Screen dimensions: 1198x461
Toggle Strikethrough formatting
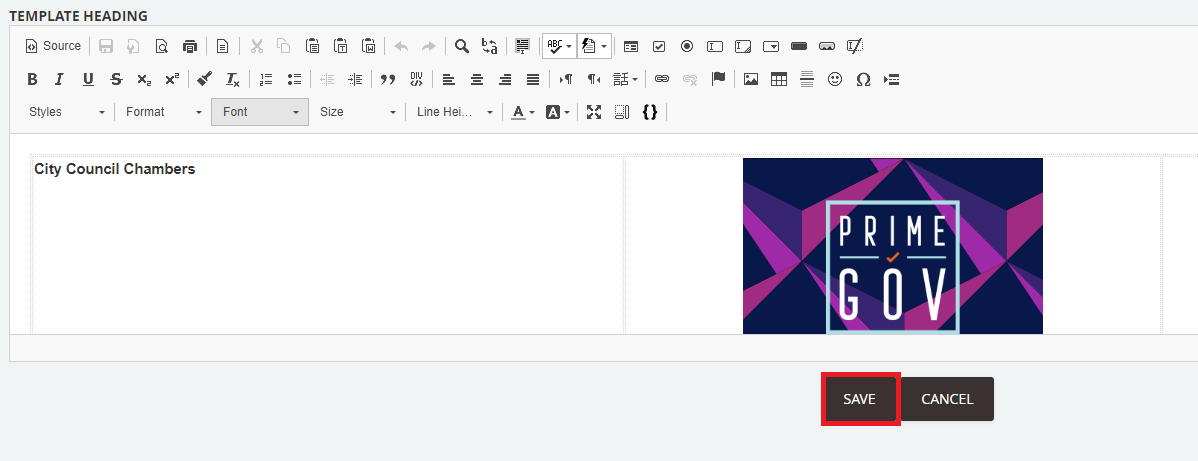click(x=116, y=79)
